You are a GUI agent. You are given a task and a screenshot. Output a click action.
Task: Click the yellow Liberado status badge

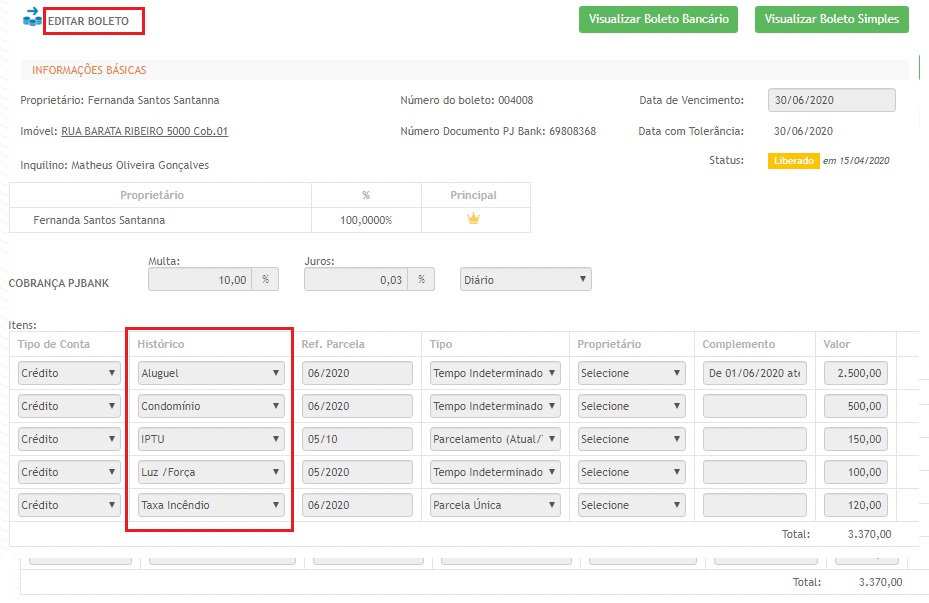(x=793, y=161)
